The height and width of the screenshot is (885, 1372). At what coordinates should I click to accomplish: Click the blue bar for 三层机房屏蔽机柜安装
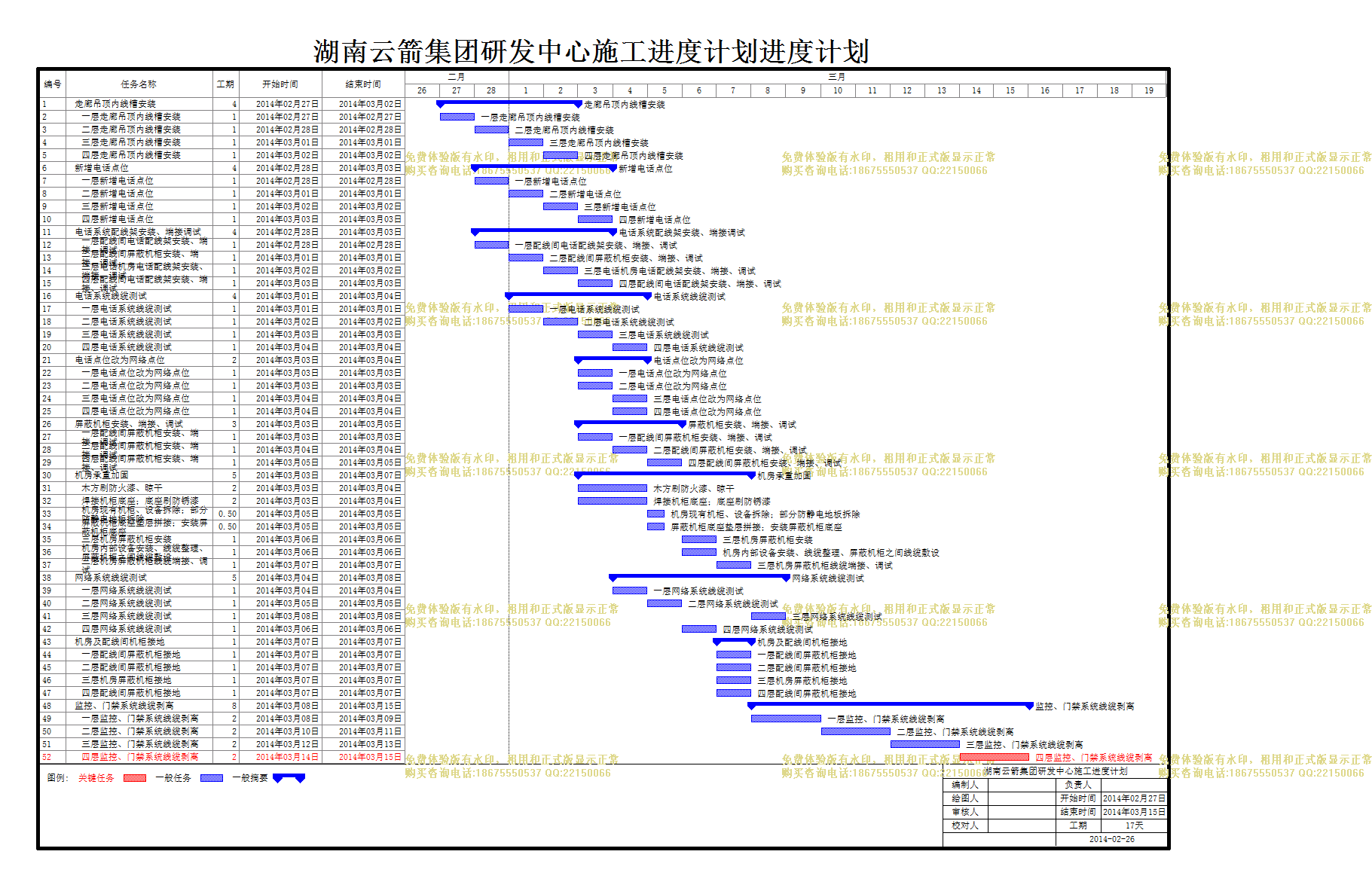pyautogui.click(x=699, y=539)
